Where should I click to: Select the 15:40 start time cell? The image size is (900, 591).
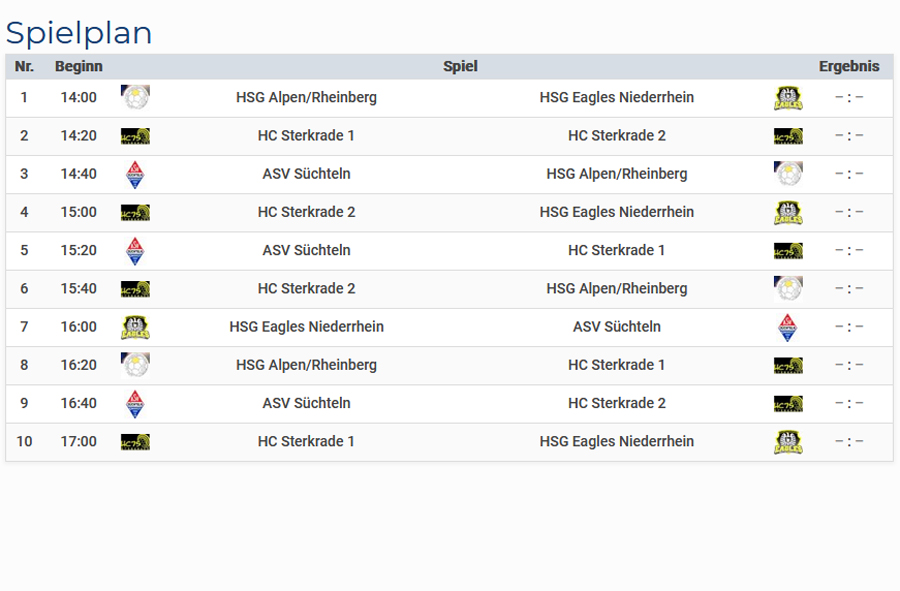(x=79, y=289)
